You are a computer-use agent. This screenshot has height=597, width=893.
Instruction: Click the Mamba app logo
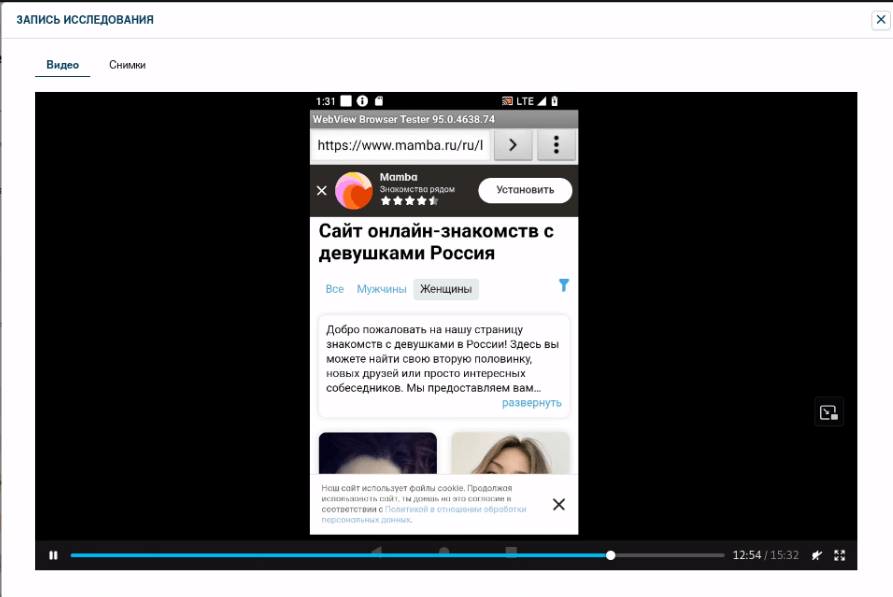[353, 190]
